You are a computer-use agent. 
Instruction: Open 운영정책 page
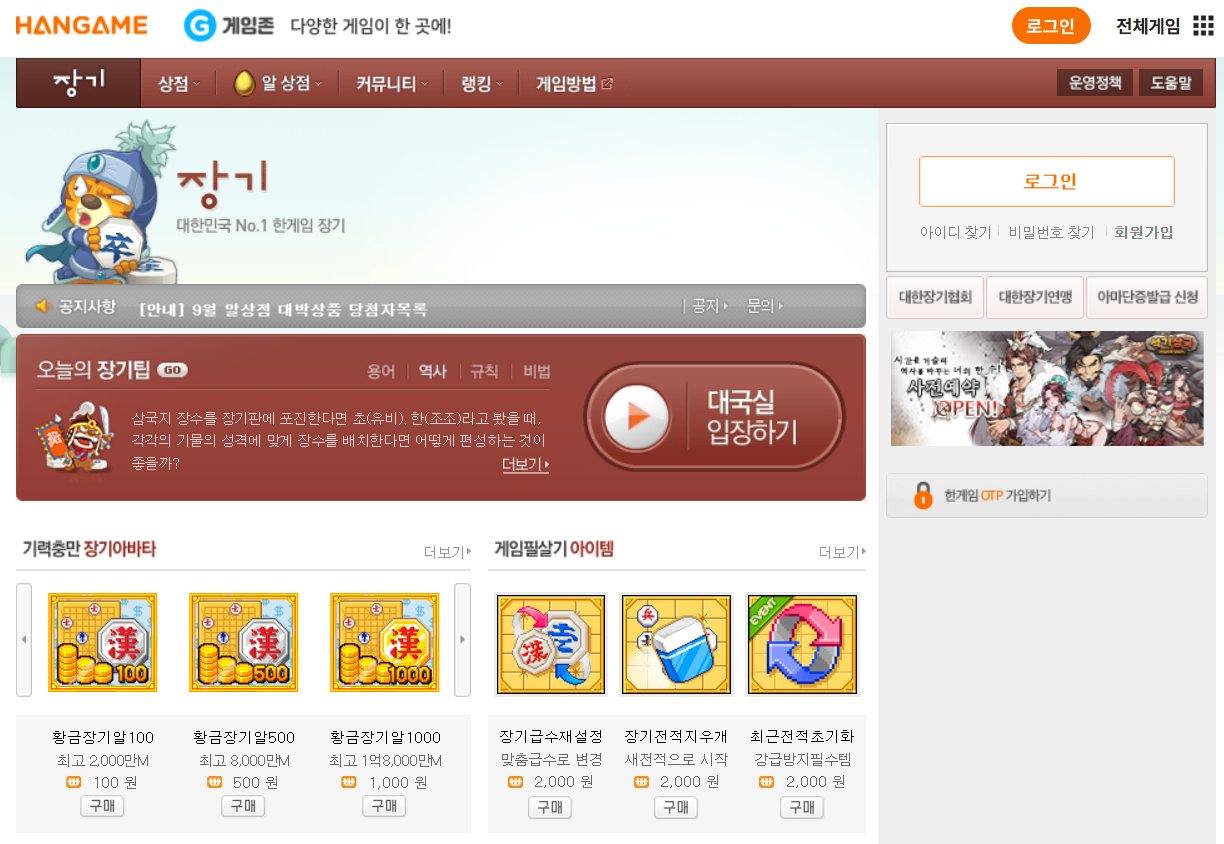[x=1095, y=83]
